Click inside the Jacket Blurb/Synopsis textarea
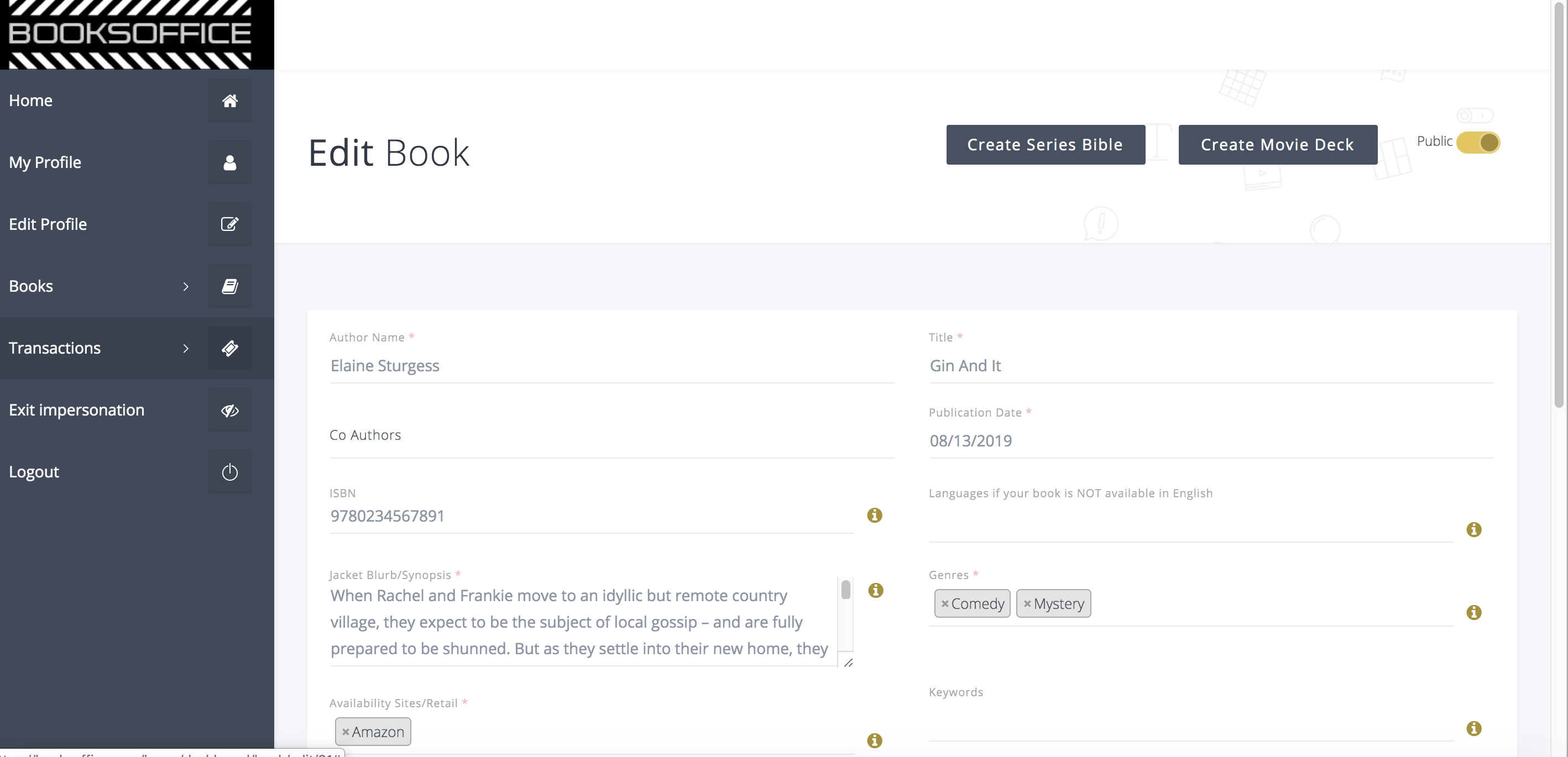Screen dimensions: 1568x757 [583, 622]
